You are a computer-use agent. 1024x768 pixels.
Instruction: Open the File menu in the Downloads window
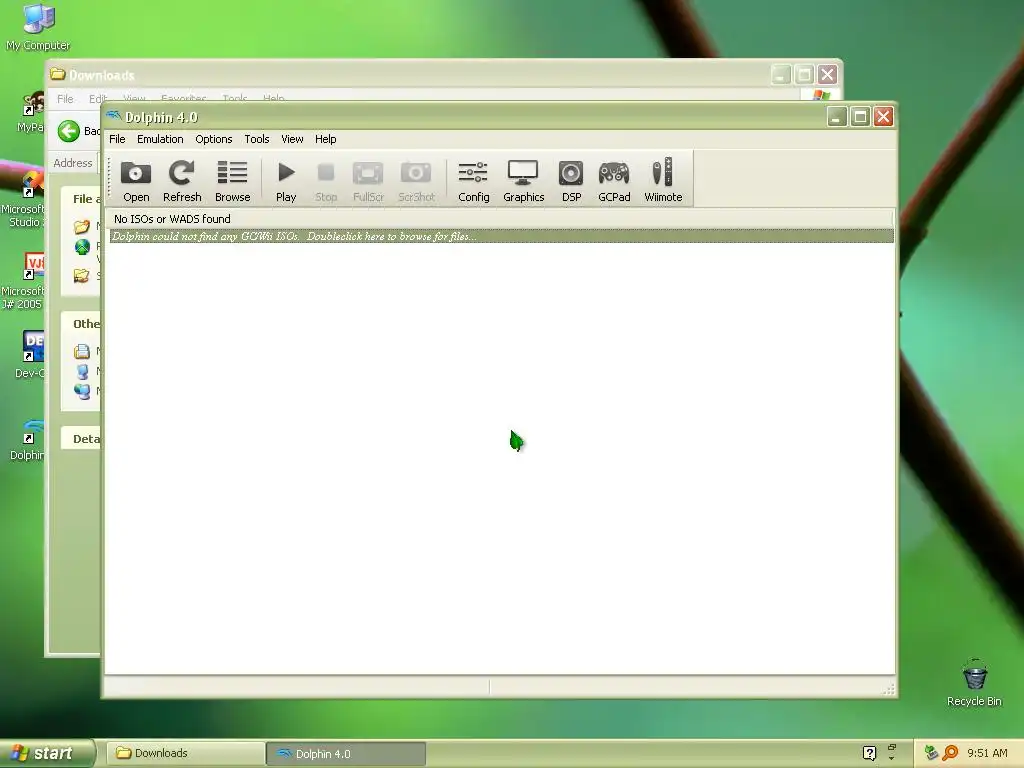point(65,99)
